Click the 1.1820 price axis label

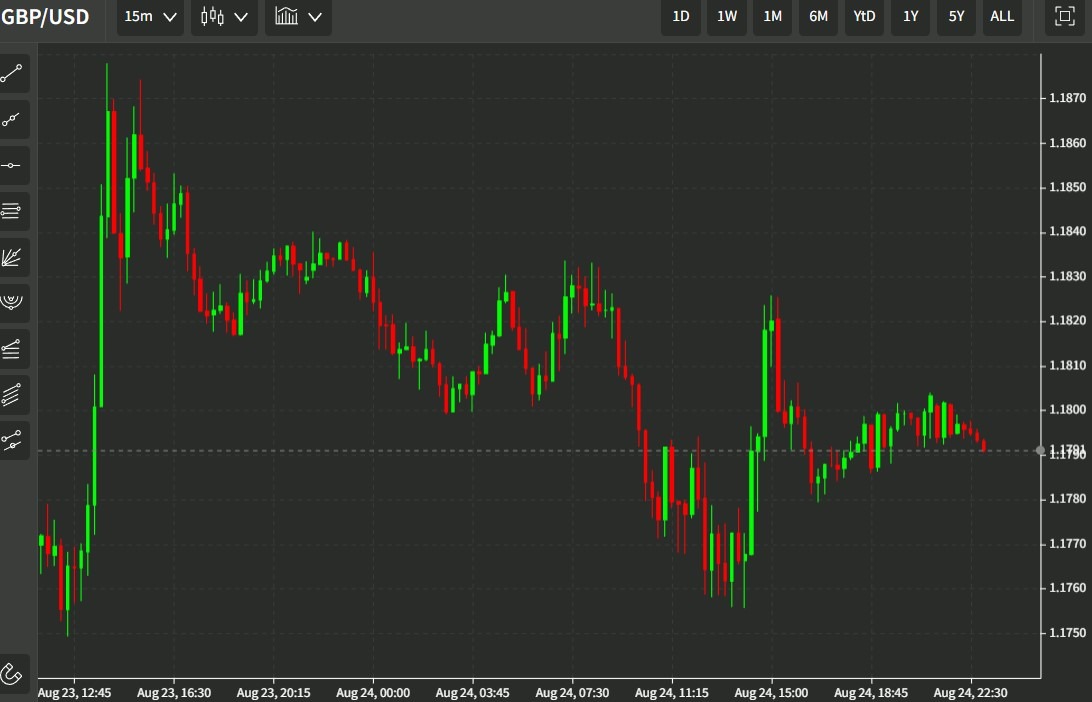1067,321
